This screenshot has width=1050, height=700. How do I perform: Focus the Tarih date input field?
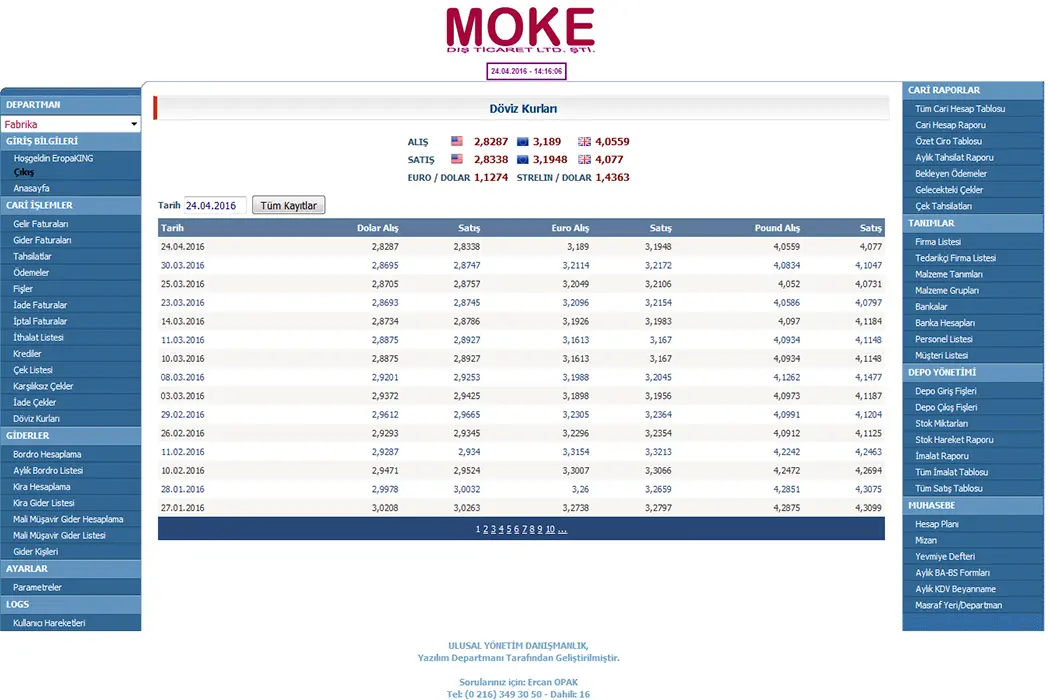(215, 205)
